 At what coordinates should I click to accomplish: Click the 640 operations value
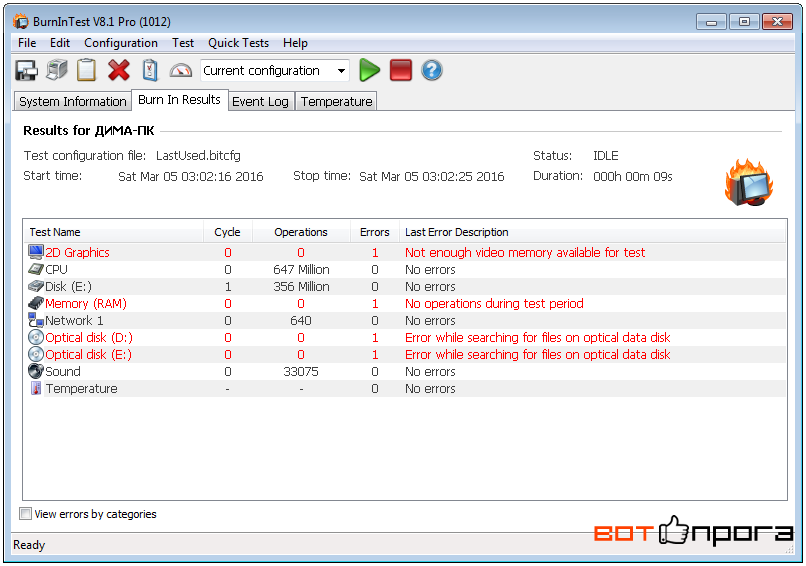pos(301,320)
